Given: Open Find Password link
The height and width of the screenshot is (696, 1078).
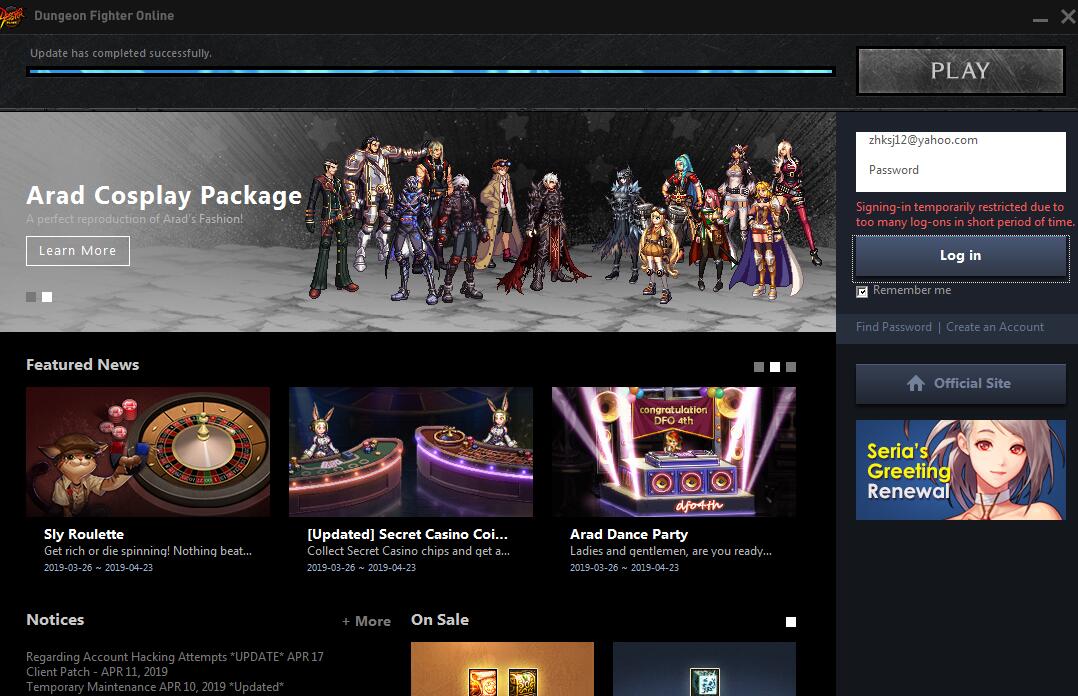Looking at the screenshot, I should tap(894, 327).
